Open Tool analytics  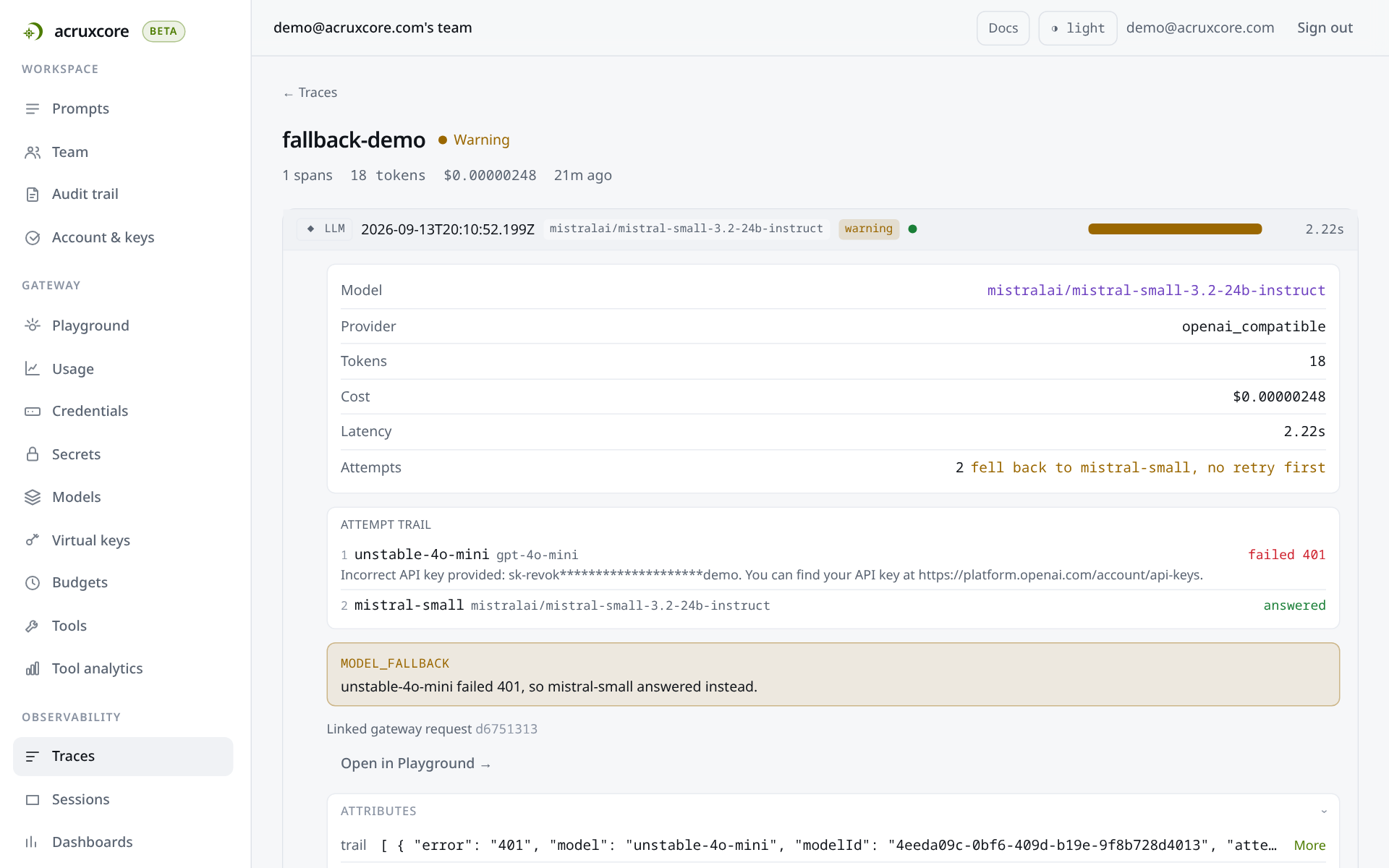pyautogui.click(x=123, y=668)
